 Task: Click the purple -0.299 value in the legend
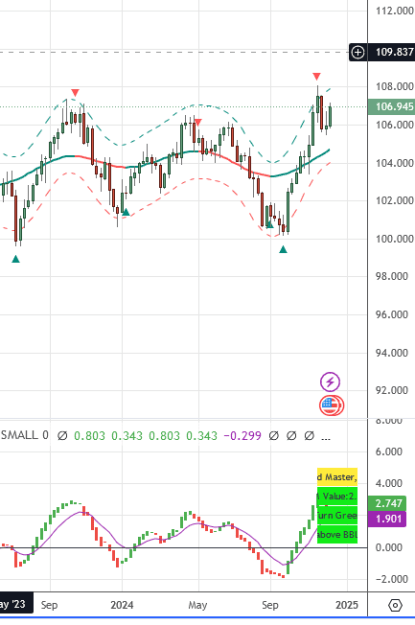(242, 436)
